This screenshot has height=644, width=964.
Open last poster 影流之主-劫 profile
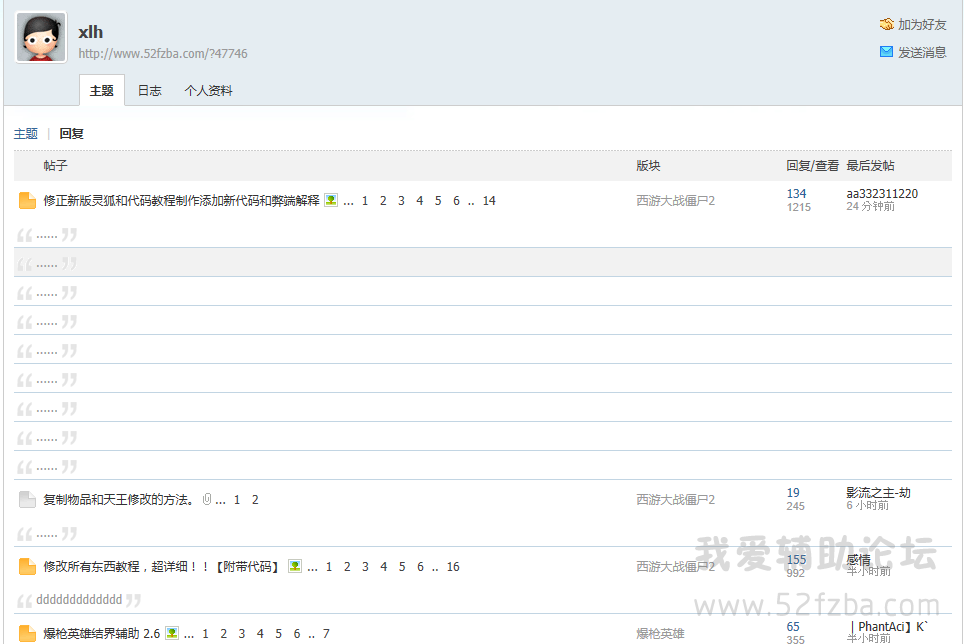point(879,493)
